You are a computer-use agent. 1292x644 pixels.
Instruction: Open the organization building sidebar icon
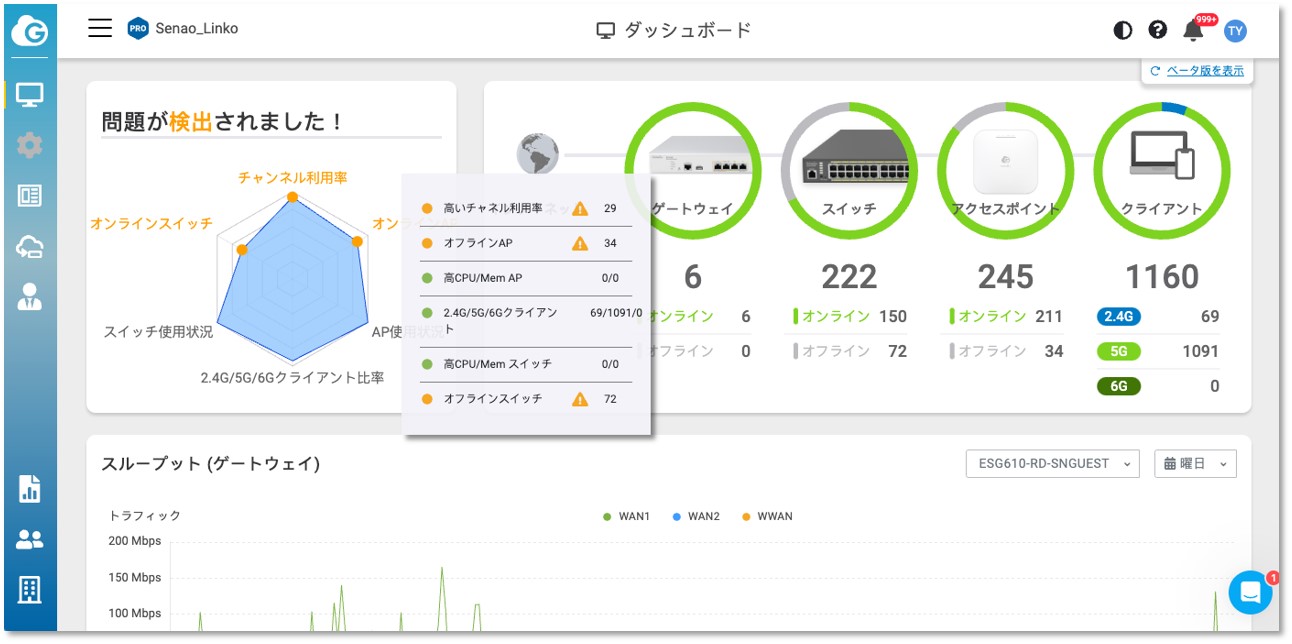[x=30, y=590]
